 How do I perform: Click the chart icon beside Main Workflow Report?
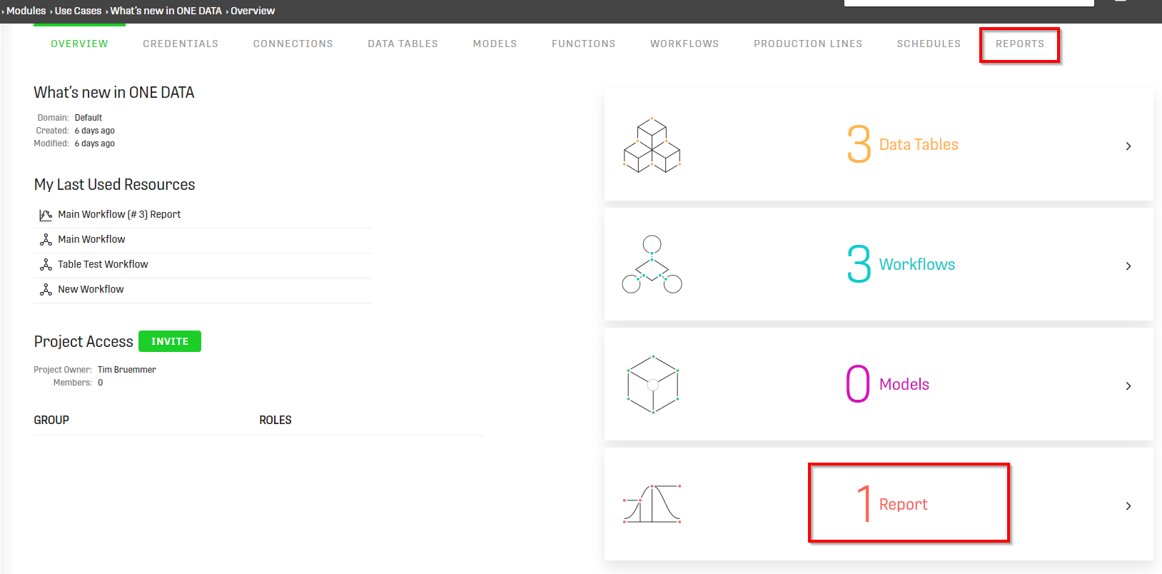coord(45,215)
